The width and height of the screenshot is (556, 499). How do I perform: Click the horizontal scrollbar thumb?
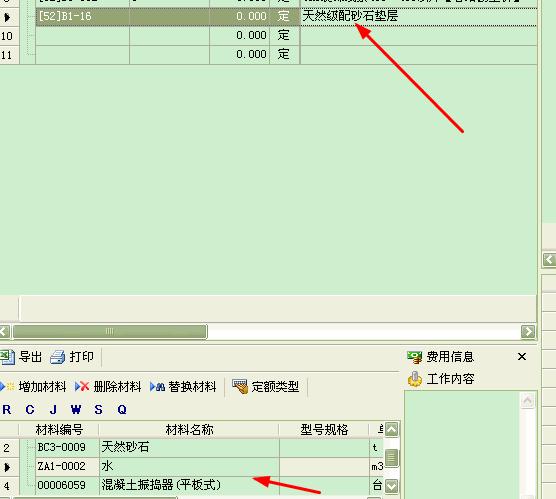coord(110,332)
